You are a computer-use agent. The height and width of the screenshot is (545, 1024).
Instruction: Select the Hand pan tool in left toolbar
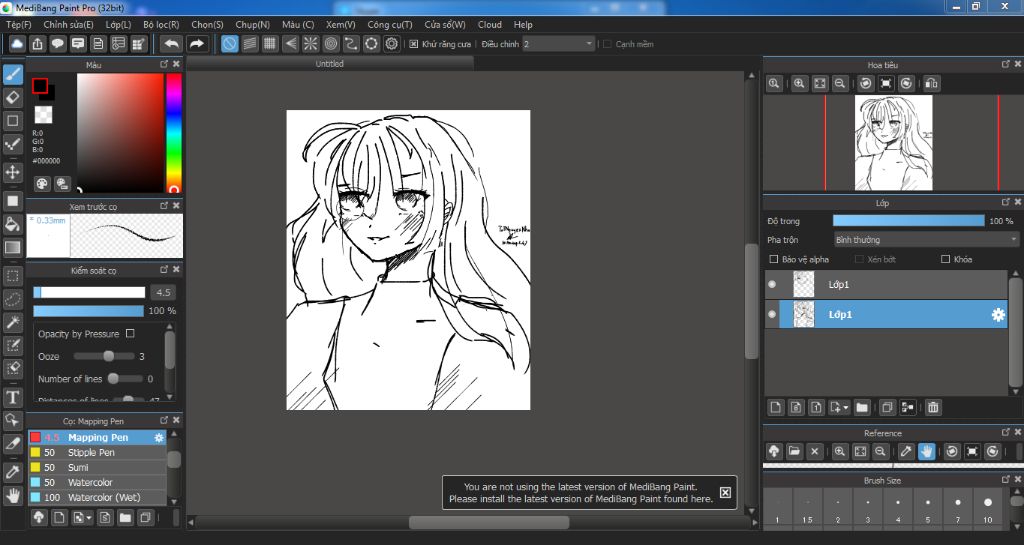click(12, 495)
